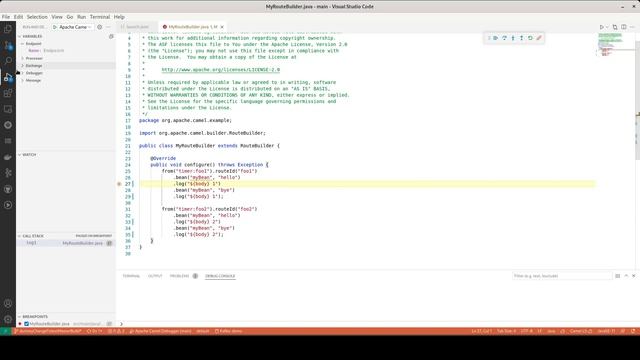This screenshot has height=360, width=640.
Task: Click Restart in the debug toolbar
Action: [530, 38]
